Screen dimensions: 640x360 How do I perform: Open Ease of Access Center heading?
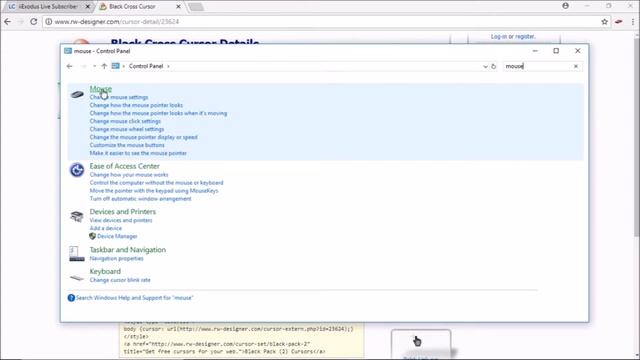pos(124,166)
